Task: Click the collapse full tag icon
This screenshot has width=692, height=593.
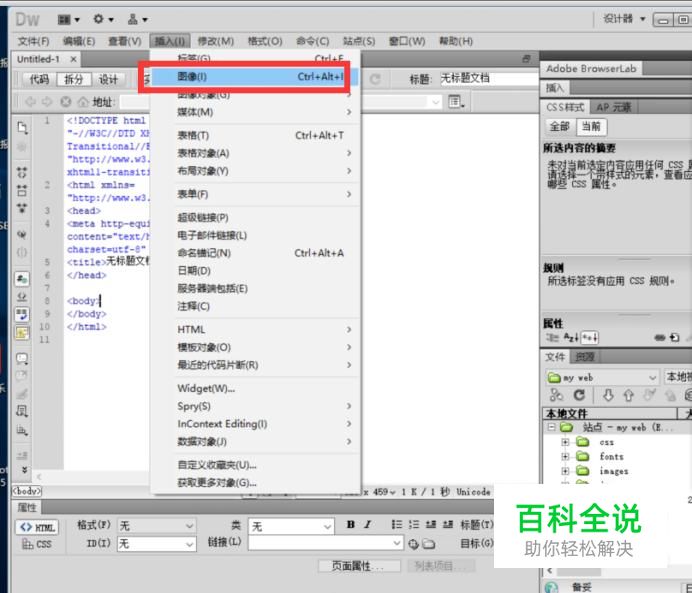Action: [22, 173]
